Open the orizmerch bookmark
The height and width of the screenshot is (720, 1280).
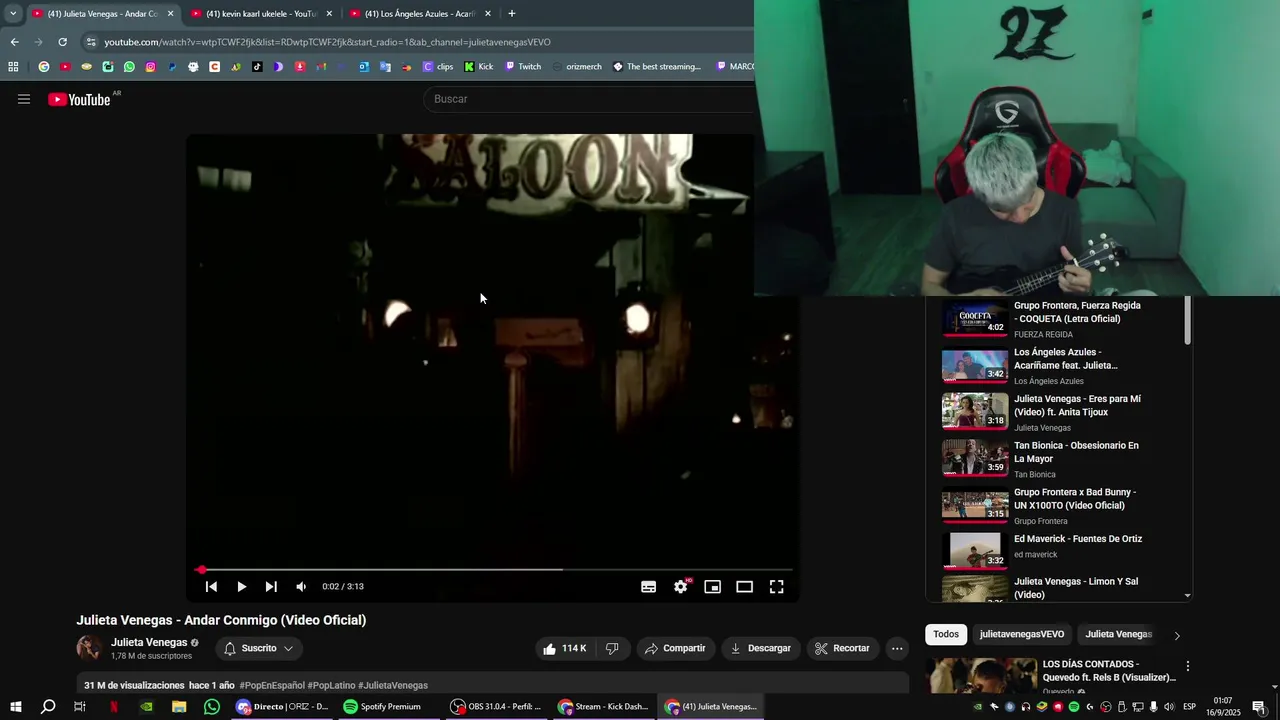click(577, 67)
